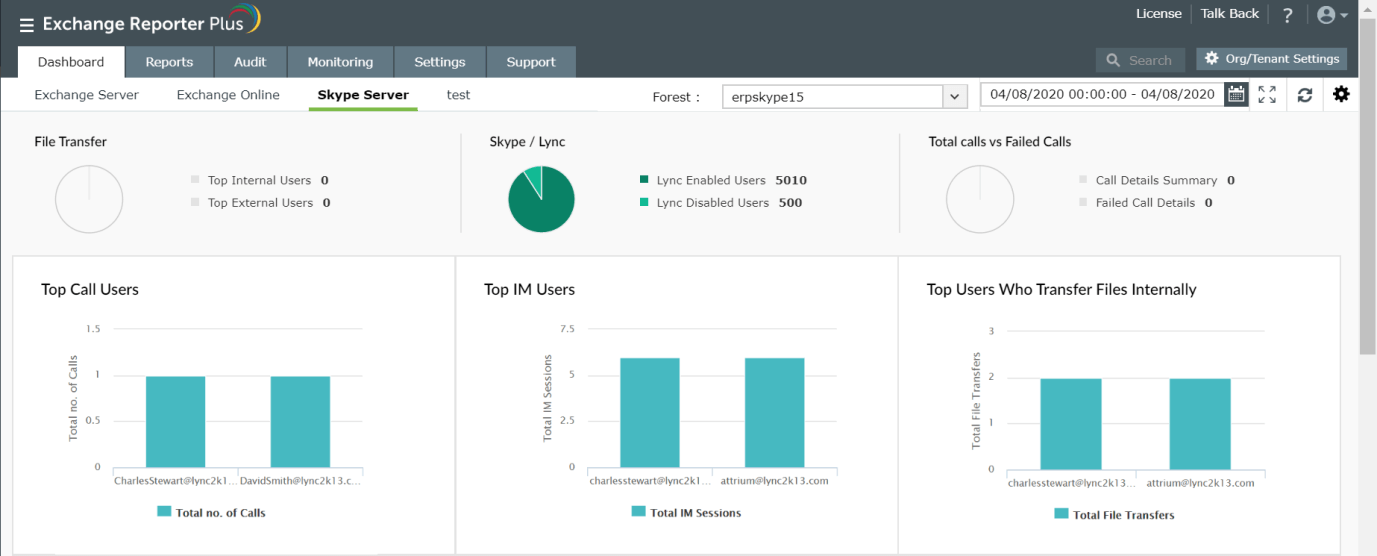Click CharlesStewart bar in Top Call Users
Viewport: 1377px width, 556px height.
tap(175, 422)
